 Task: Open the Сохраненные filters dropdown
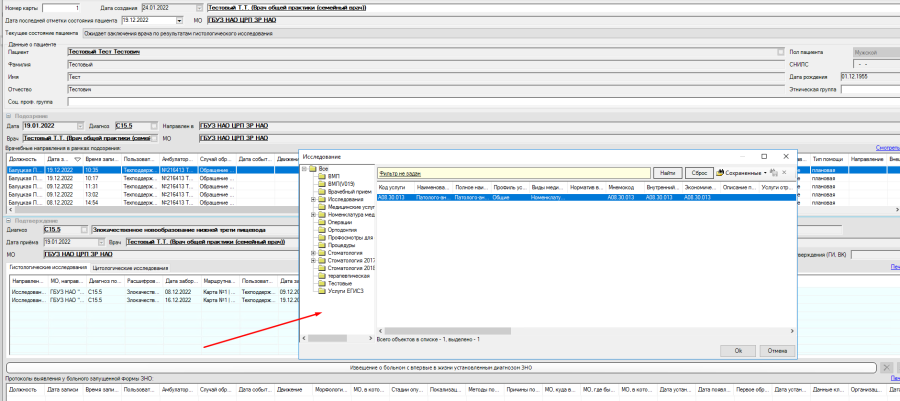point(741,173)
